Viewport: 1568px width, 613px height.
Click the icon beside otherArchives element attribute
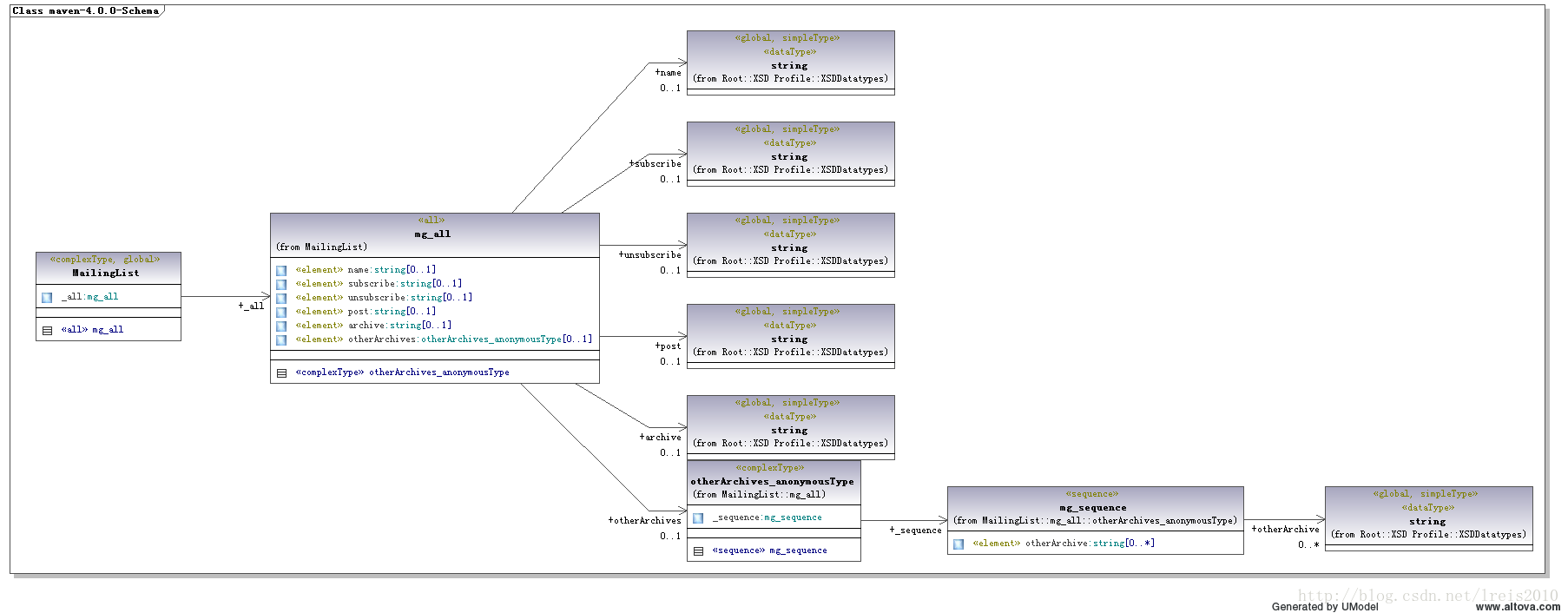[x=281, y=340]
